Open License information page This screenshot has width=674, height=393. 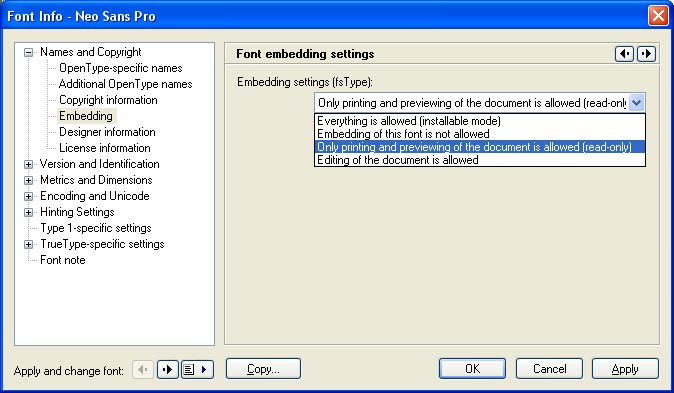coord(104,147)
